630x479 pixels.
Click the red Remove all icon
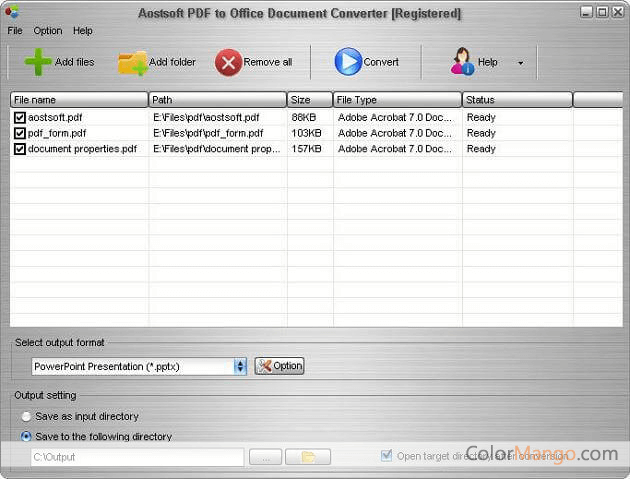228,62
